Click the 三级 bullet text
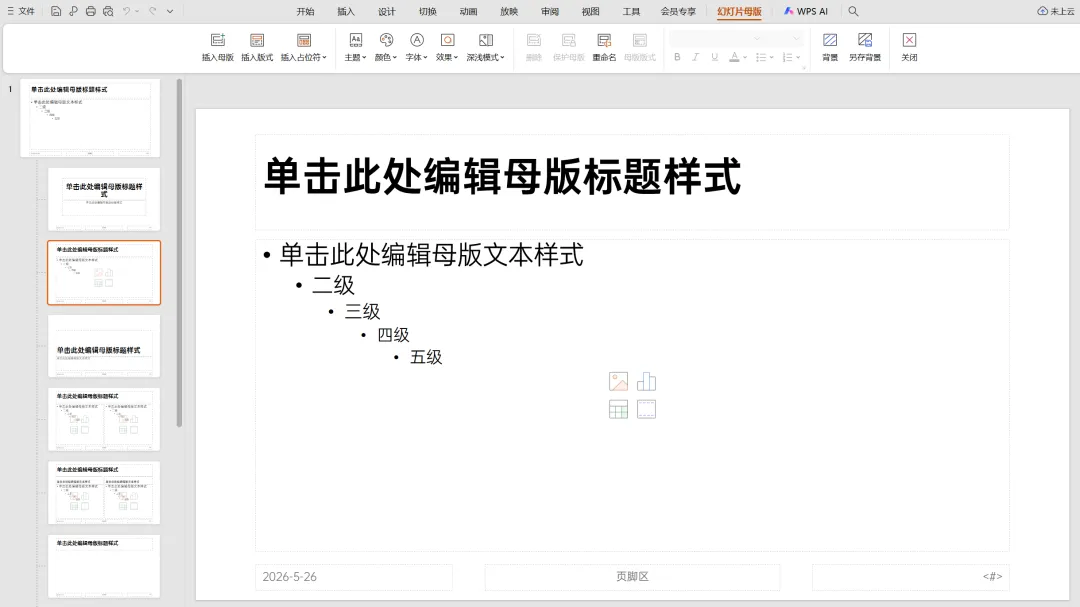1080x607 pixels. tap(362, 311)
